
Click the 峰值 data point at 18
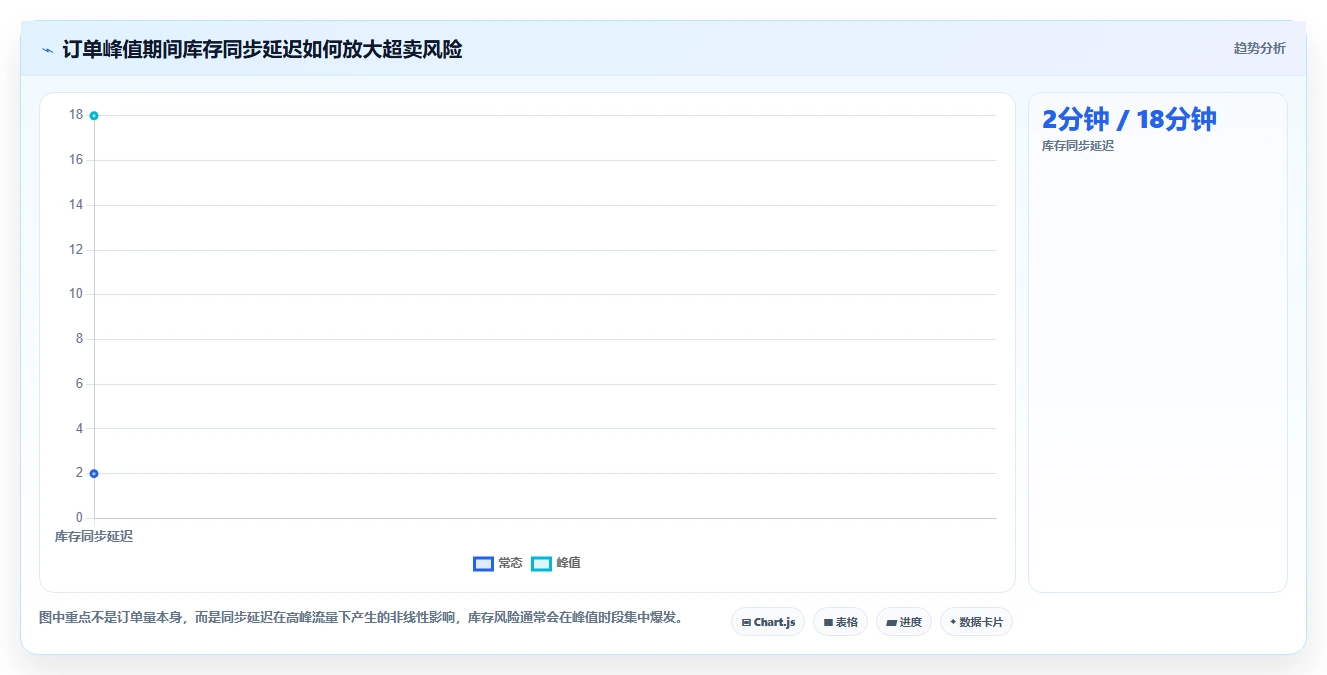(94, 116)
